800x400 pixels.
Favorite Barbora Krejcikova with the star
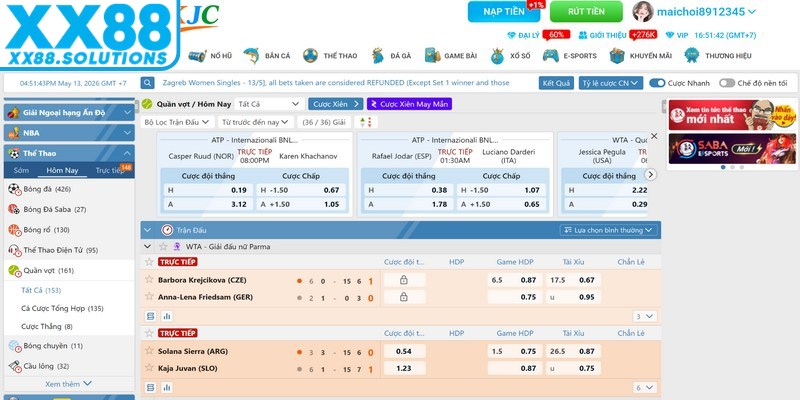[x=149, y=280]
